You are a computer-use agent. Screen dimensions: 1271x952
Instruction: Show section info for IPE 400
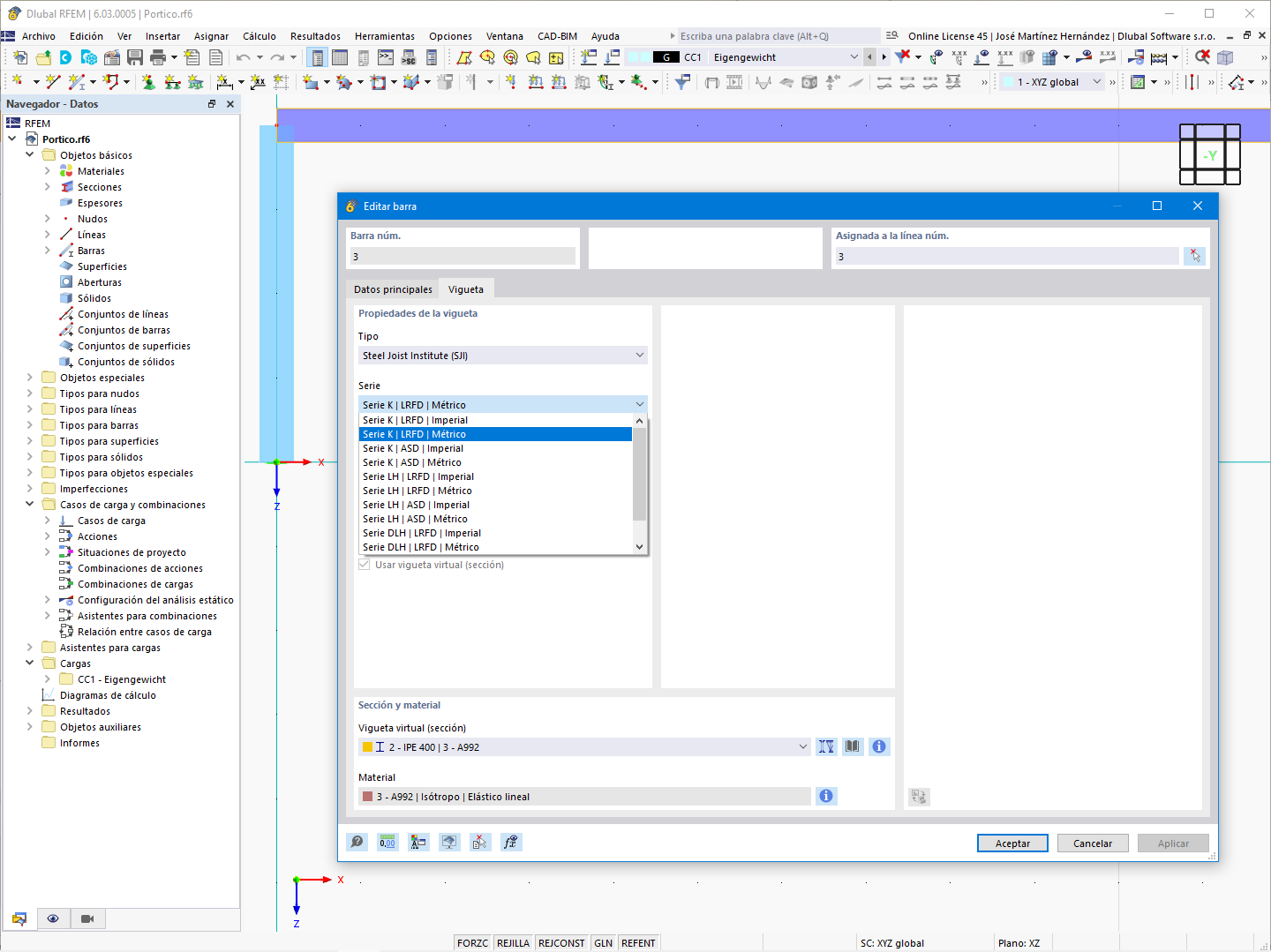879,746
